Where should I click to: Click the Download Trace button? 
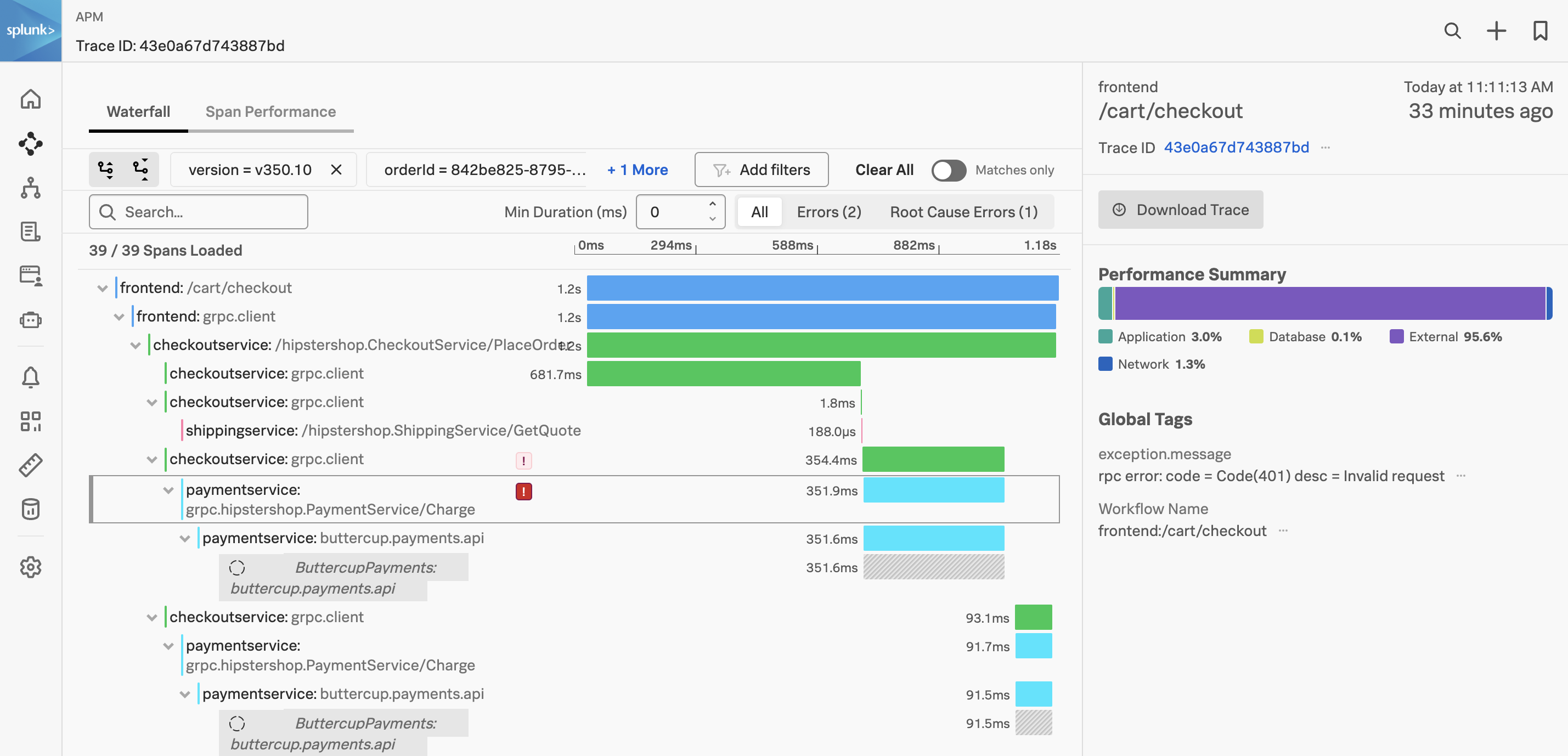click(x=1180, y=210)
